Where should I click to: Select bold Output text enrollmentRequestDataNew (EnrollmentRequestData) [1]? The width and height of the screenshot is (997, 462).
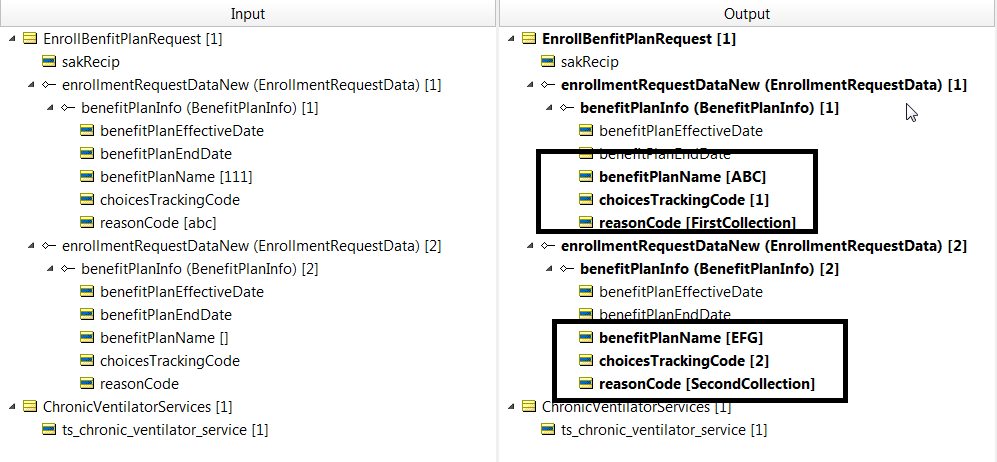764,85
